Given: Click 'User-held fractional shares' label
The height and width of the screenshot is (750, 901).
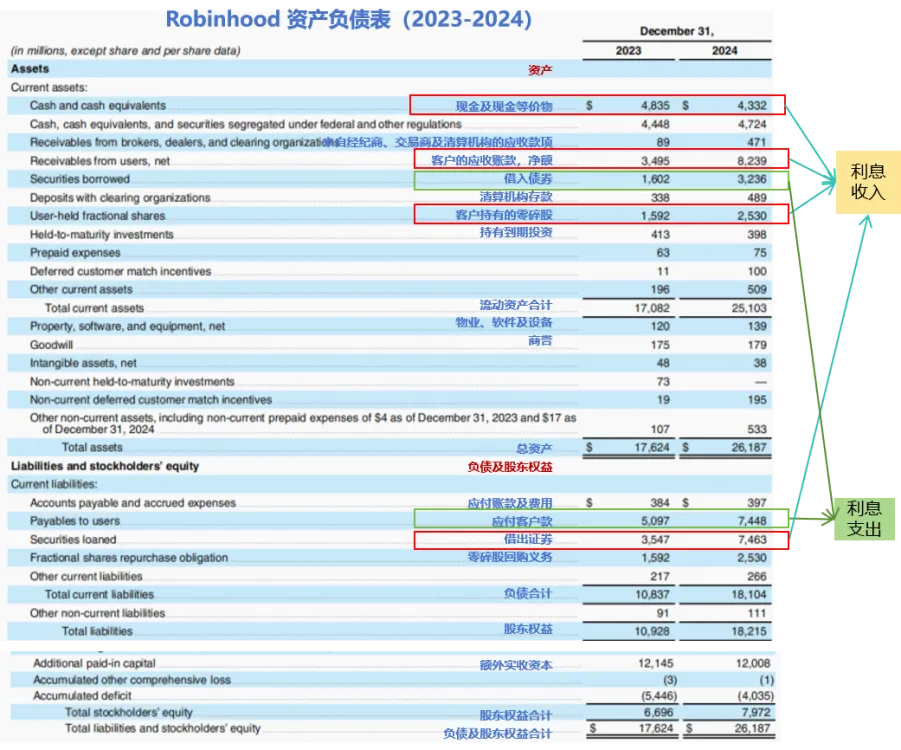Looking at the screenshot, I should [98, 216].
